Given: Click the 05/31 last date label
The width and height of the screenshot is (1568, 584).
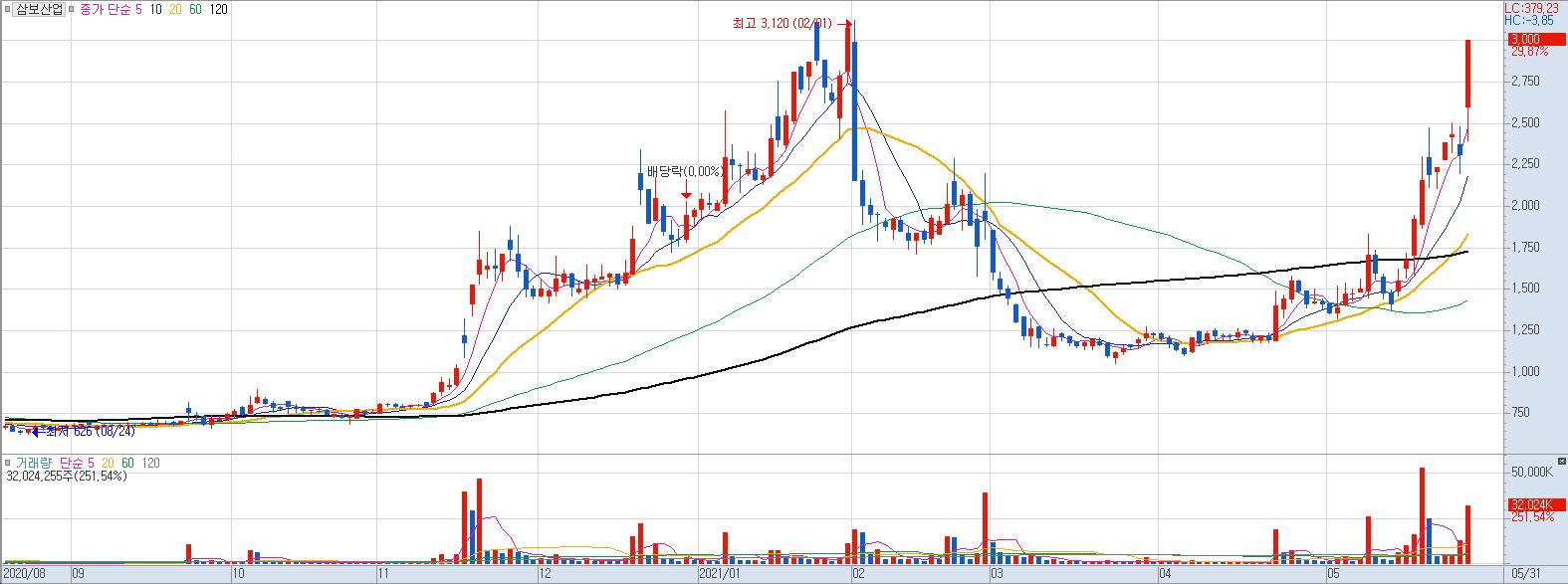Looking at the screenshot, I should (1525, 574).
